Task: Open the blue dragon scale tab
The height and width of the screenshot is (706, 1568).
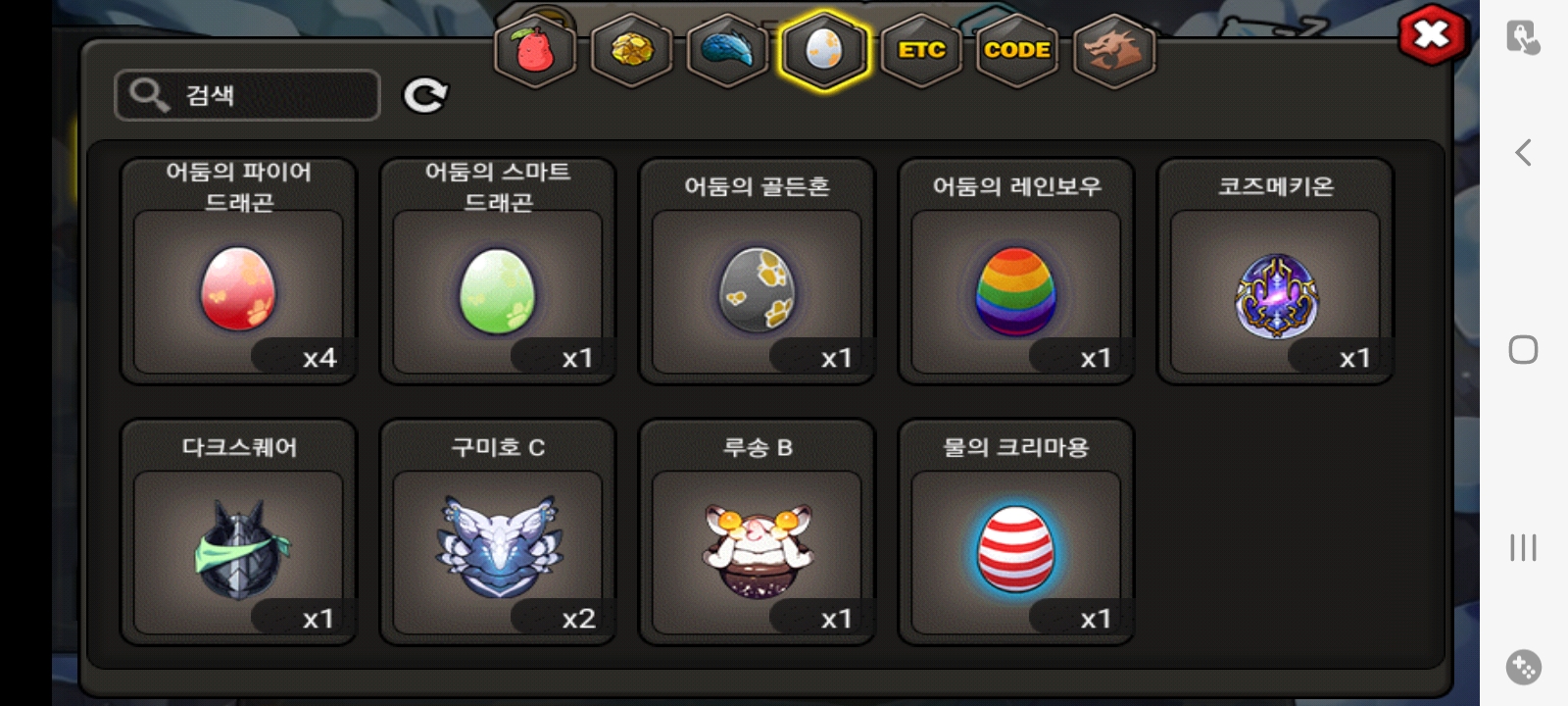Action: pyautogui.click(x=727, y=51)
